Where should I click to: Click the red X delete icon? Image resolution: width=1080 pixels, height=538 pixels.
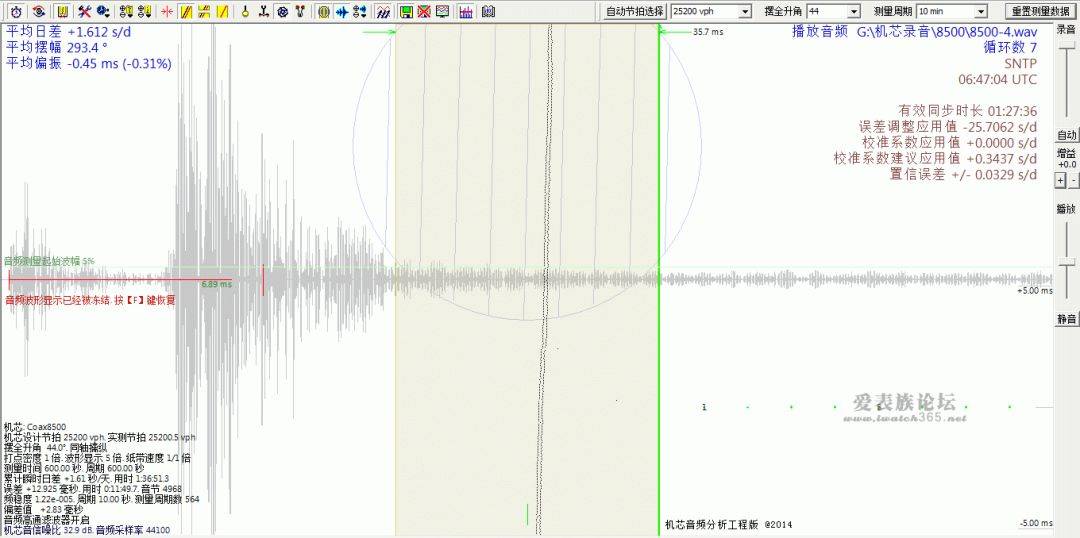[x=424, y=11]
